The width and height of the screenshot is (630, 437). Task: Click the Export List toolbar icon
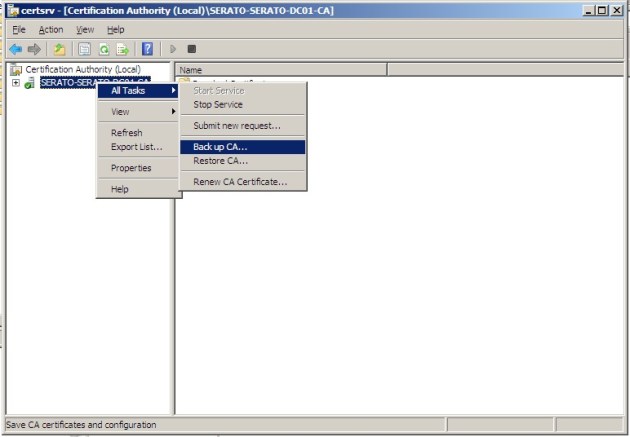click(x=122, y=48)
